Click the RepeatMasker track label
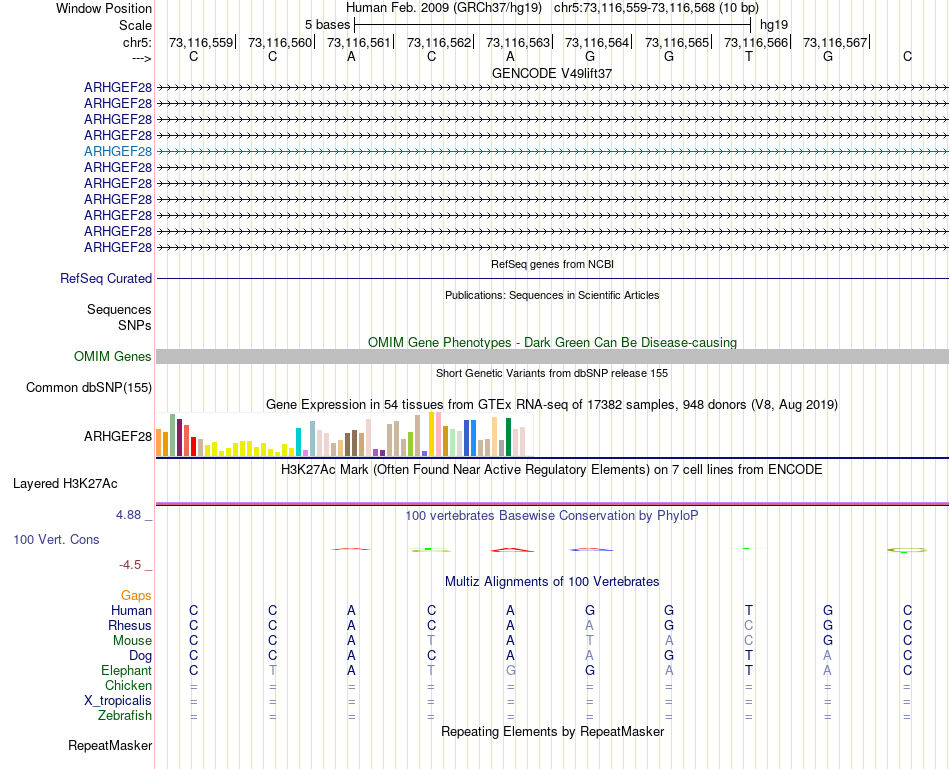Viewport: 950px width, 769px height. click(110, 745)
